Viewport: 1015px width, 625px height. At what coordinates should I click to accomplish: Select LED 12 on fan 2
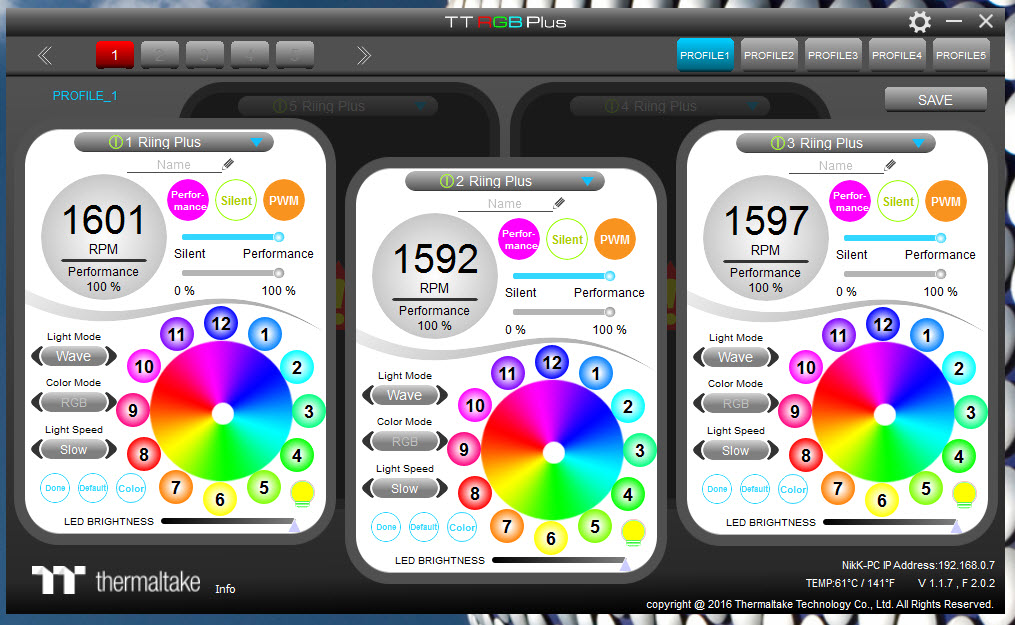click(552, 362)
